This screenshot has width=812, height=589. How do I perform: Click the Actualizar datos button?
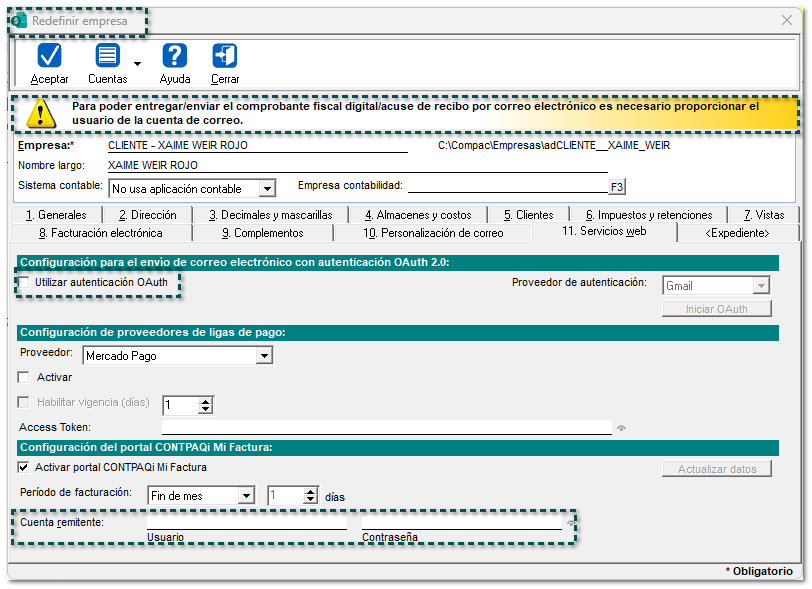(716, 469)
